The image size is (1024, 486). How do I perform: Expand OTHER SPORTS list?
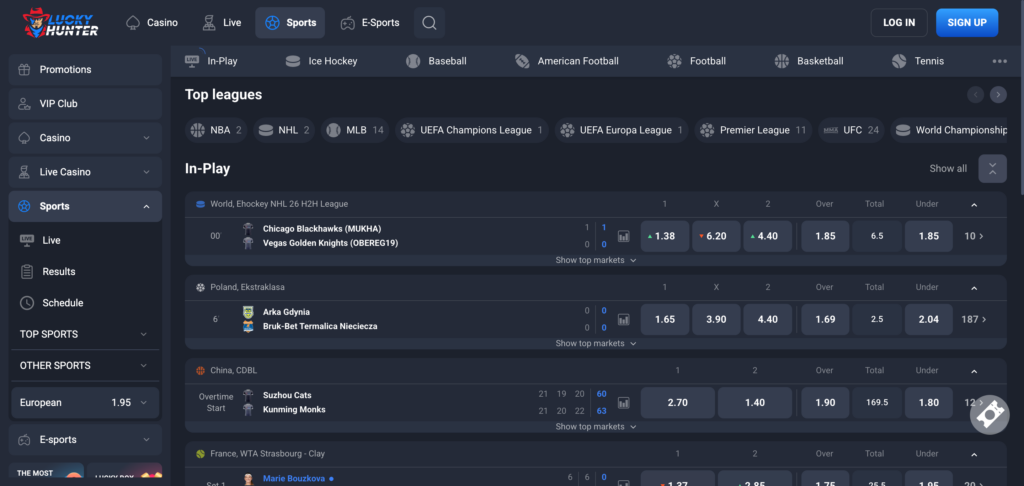[85, 365]
